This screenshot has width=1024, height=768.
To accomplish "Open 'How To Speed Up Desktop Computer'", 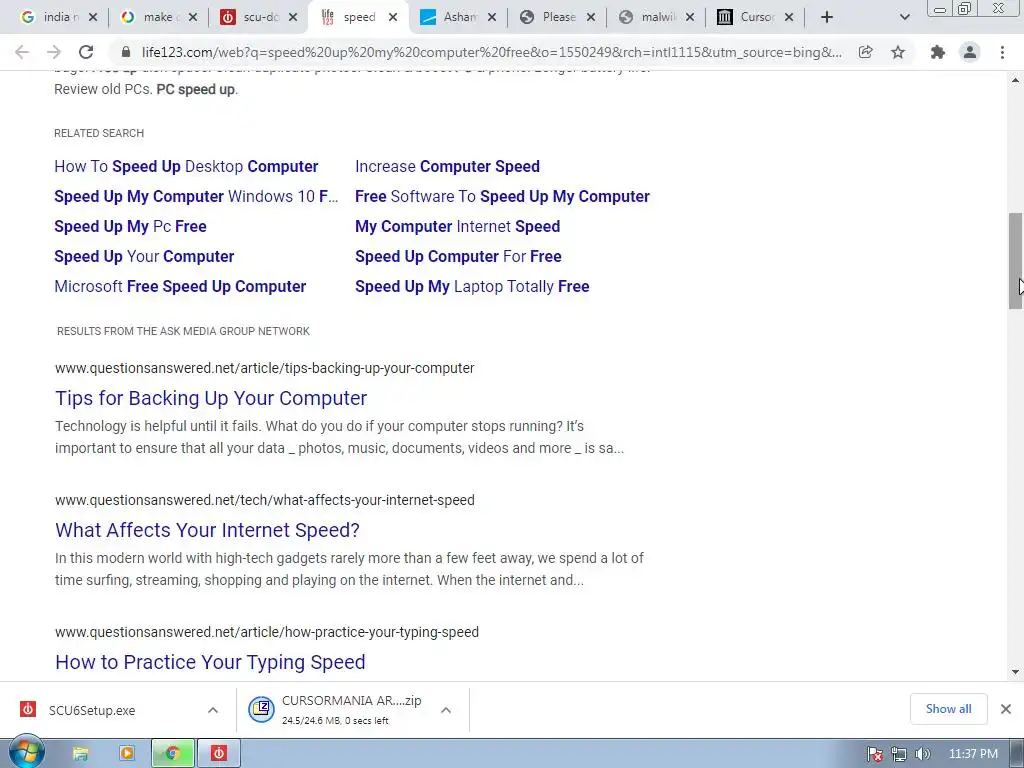I will click(x=186, y=167).
